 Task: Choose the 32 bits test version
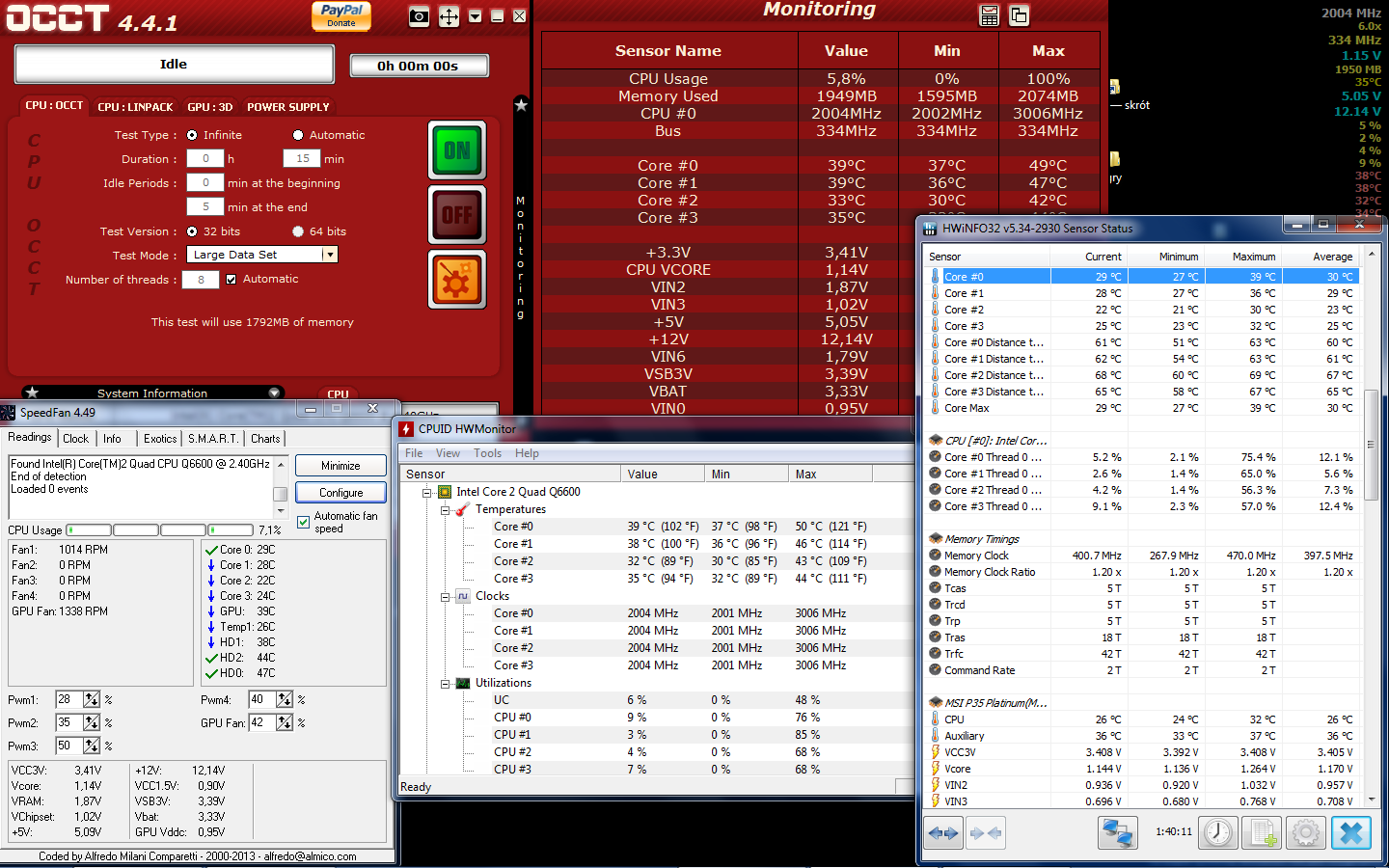tap(192, 231)
